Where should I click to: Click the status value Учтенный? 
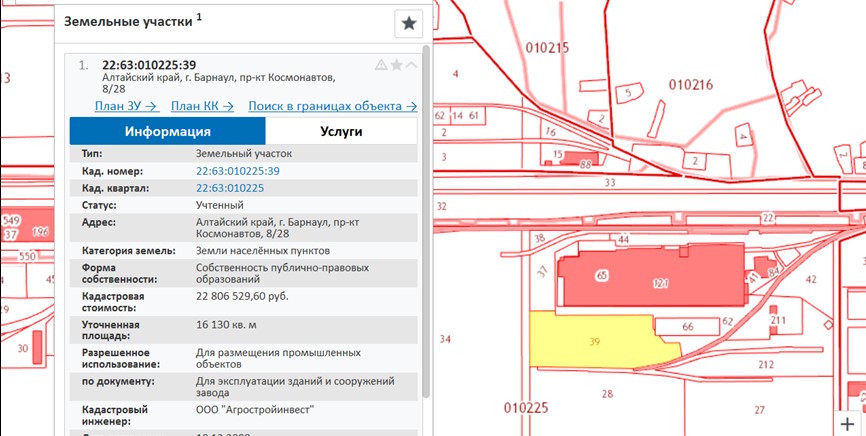pos(220,206)
